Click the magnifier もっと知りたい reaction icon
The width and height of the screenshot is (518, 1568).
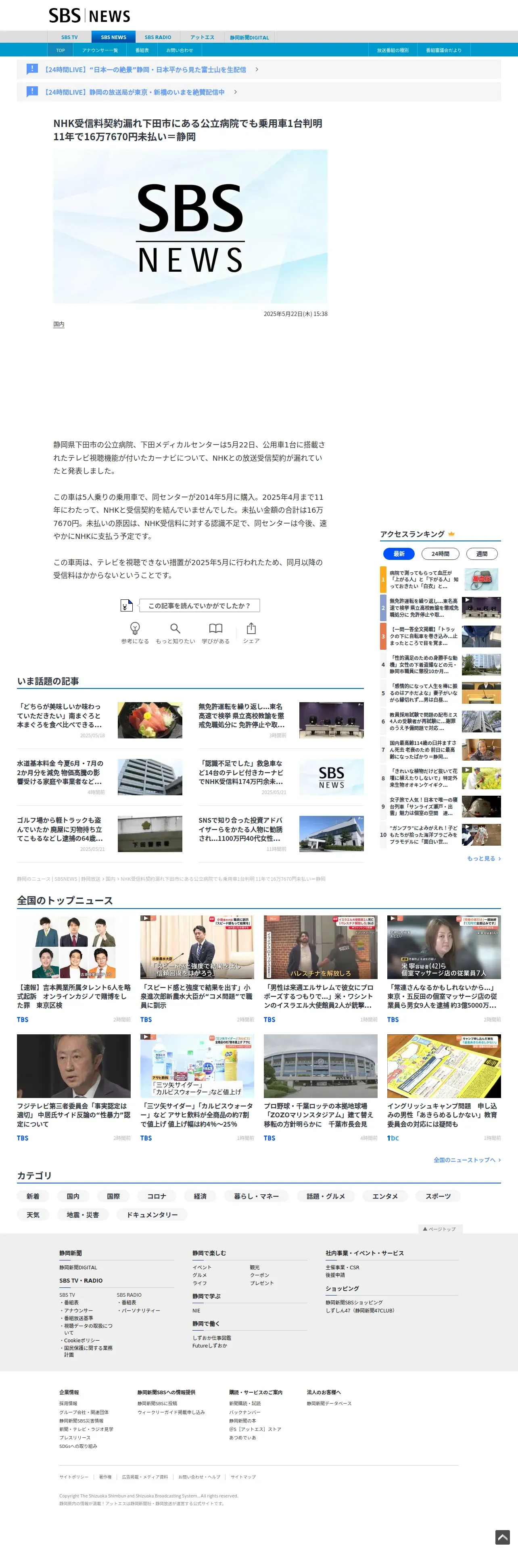pos(175,628)
